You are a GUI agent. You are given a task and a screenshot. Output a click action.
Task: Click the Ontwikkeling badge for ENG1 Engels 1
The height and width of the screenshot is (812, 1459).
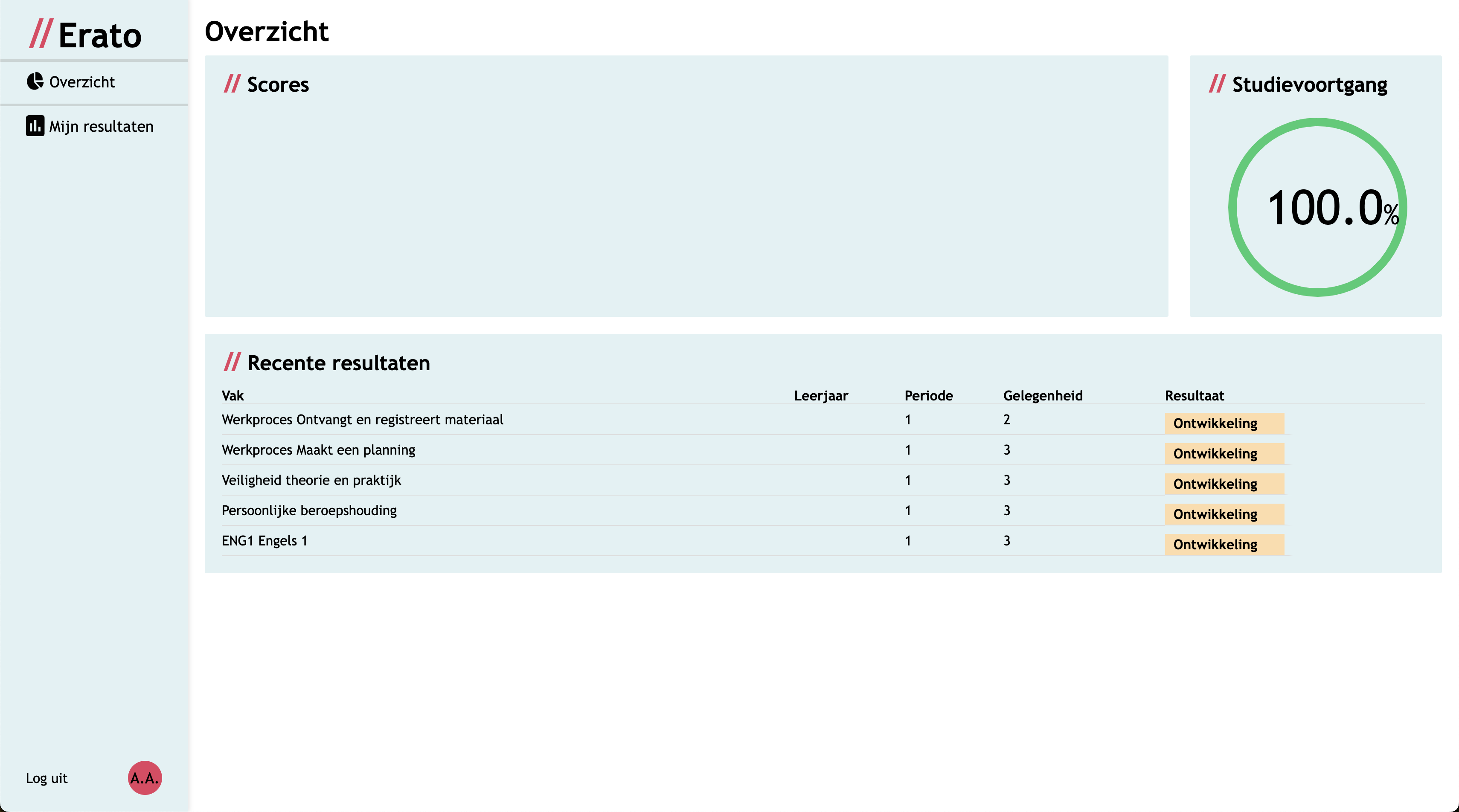[1224, 544]
